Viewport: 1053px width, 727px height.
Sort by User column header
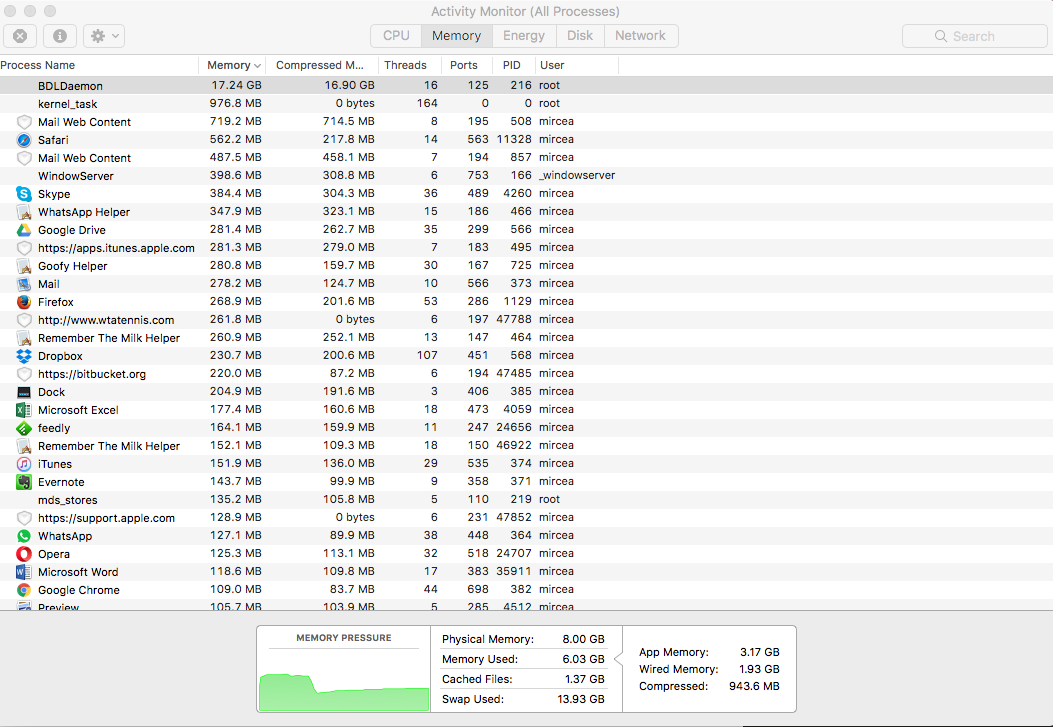(x=576, y=65)
